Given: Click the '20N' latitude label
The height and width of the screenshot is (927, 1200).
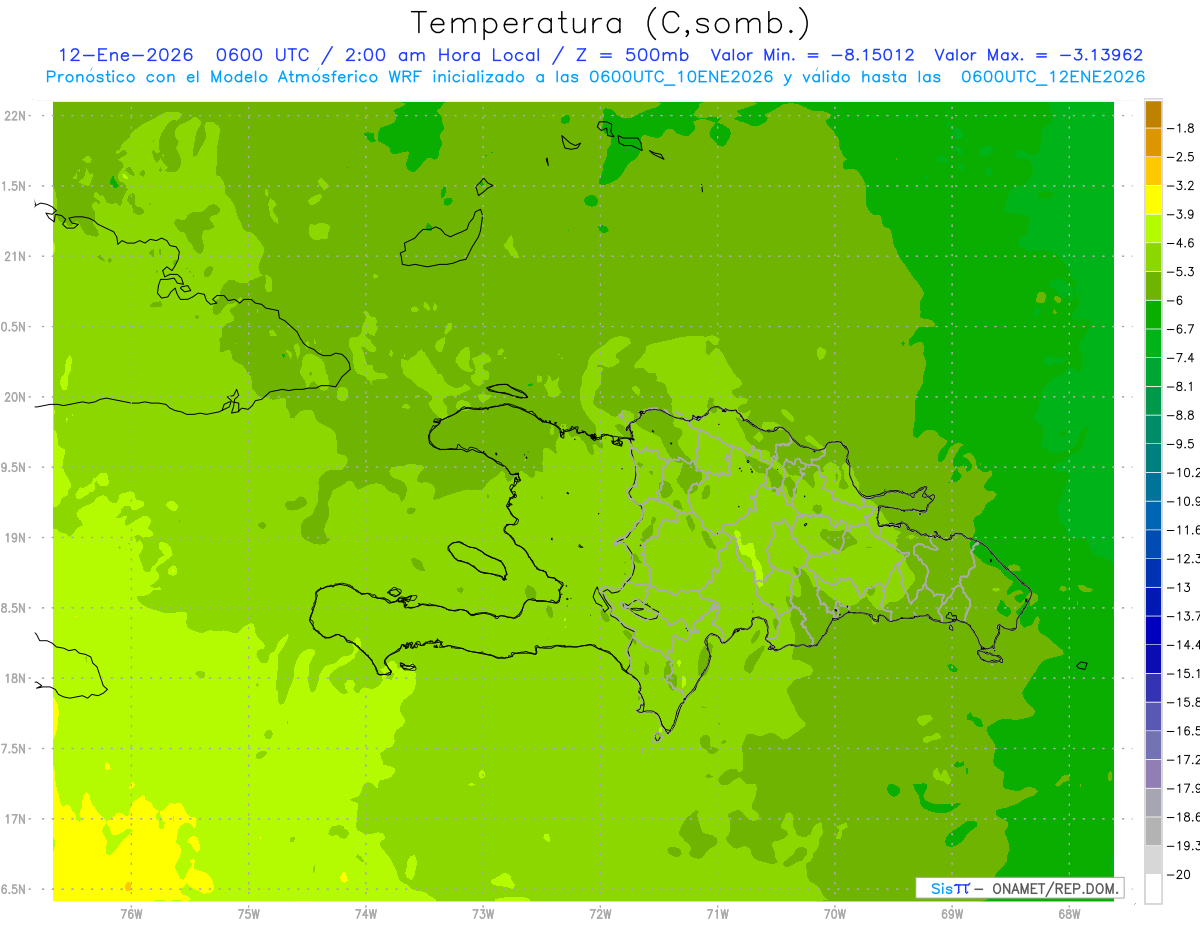Looking at the screenshot, I should (x=17, y=397).
